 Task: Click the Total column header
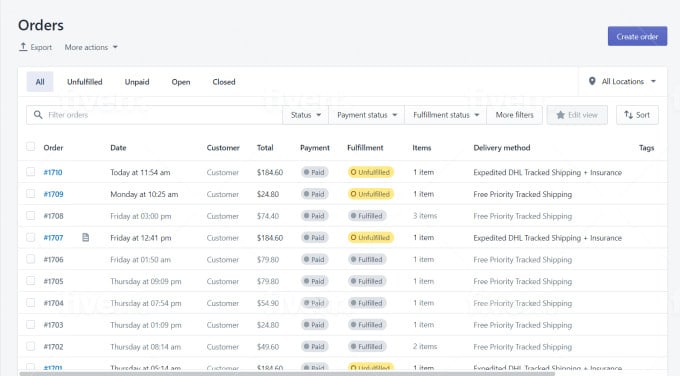tap(265, 147)
